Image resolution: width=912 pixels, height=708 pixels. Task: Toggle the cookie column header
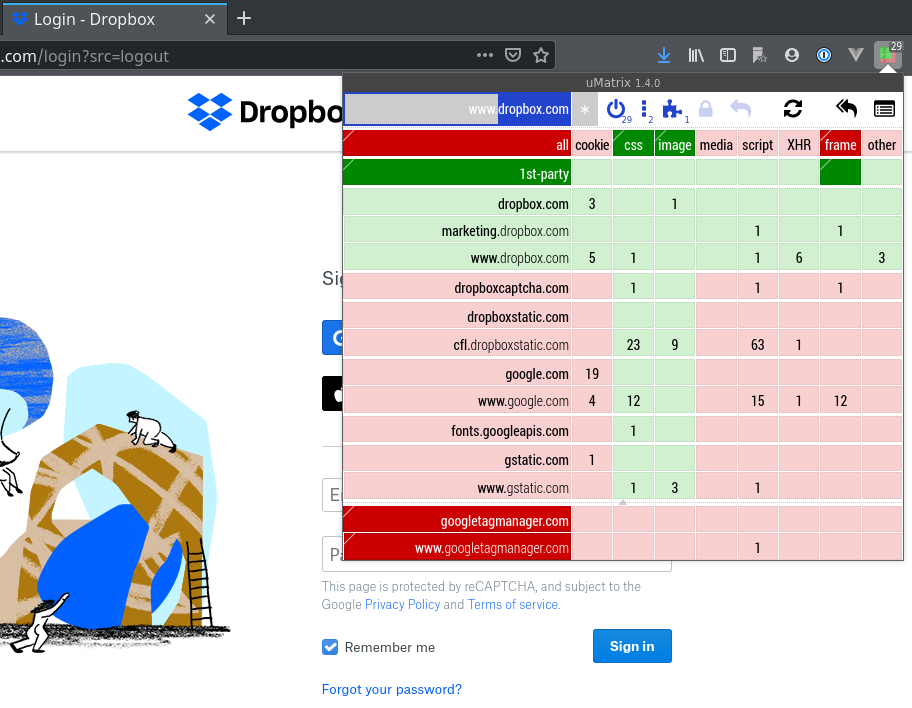tap(592, 144)
